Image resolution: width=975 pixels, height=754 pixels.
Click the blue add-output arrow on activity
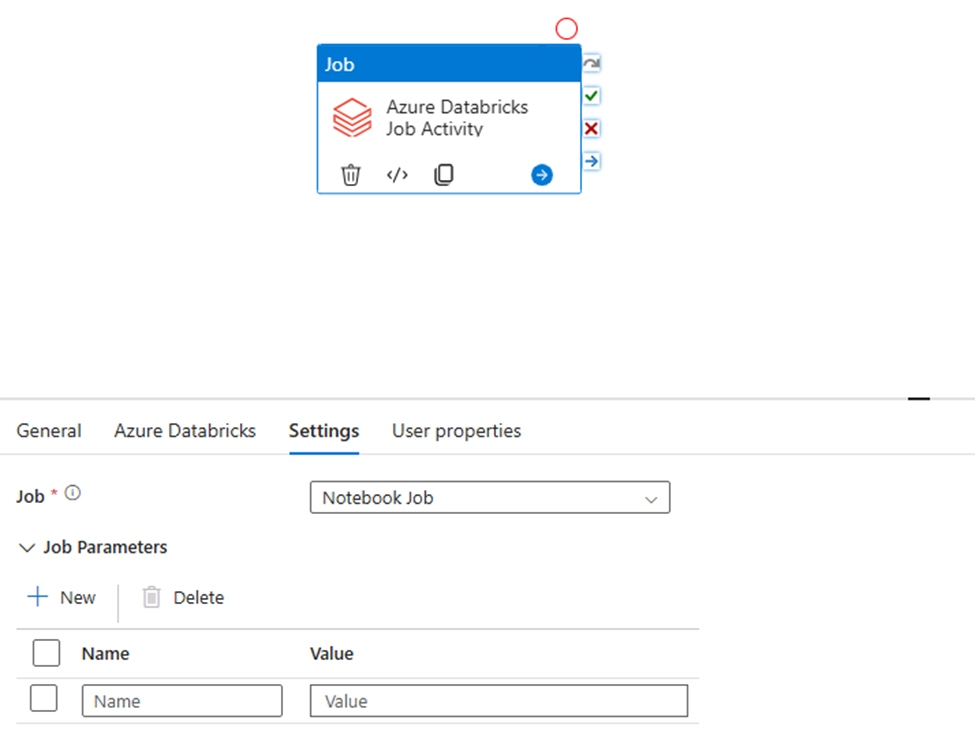point(542,175)
